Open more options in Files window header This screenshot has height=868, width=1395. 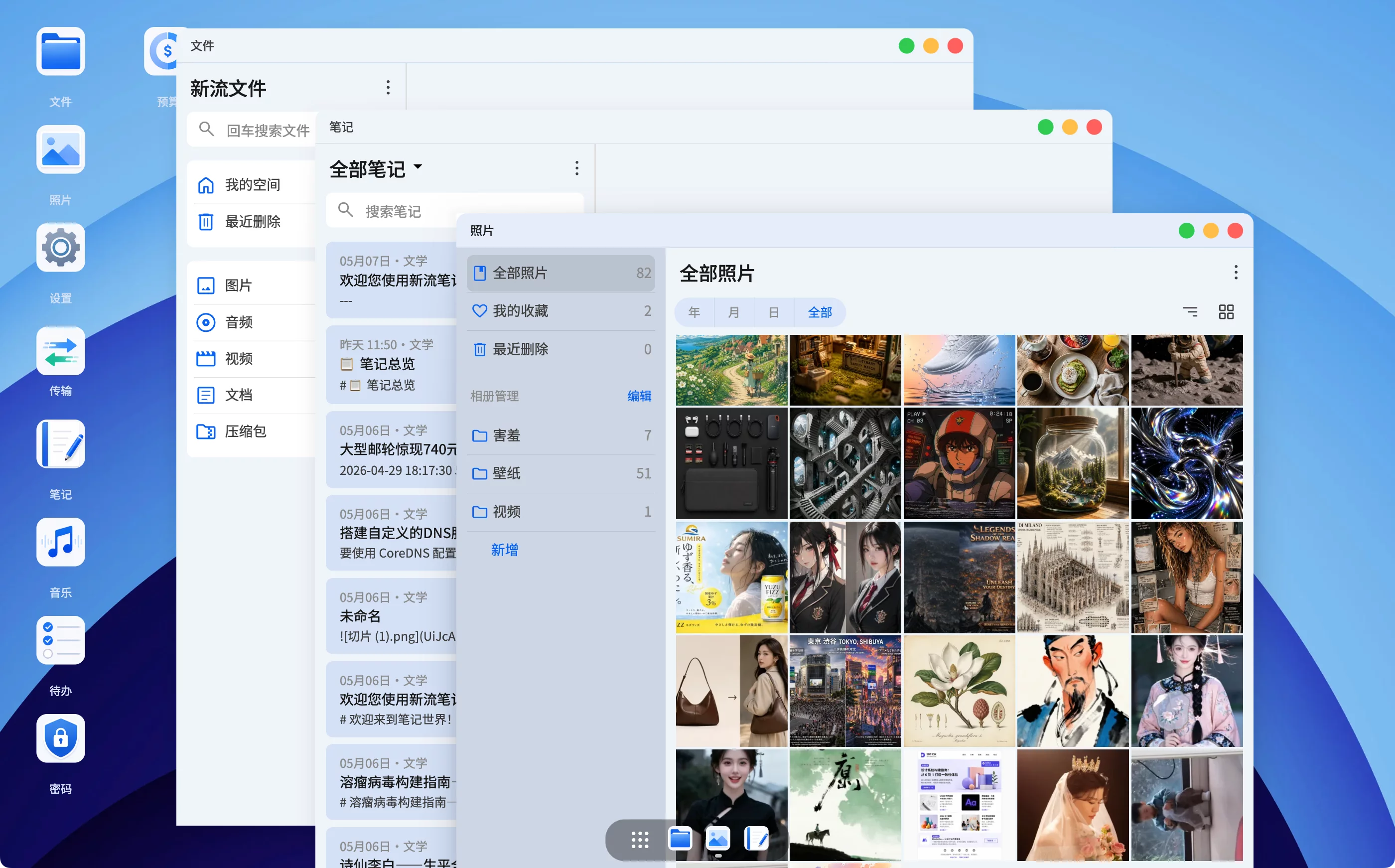(x=389, y=87)
